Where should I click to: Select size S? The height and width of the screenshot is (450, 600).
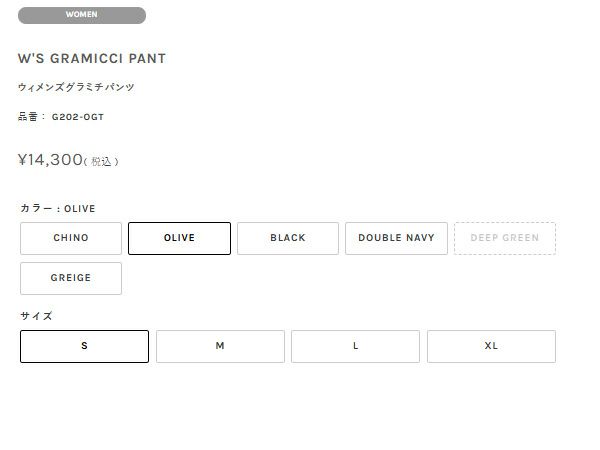[84, 346]
